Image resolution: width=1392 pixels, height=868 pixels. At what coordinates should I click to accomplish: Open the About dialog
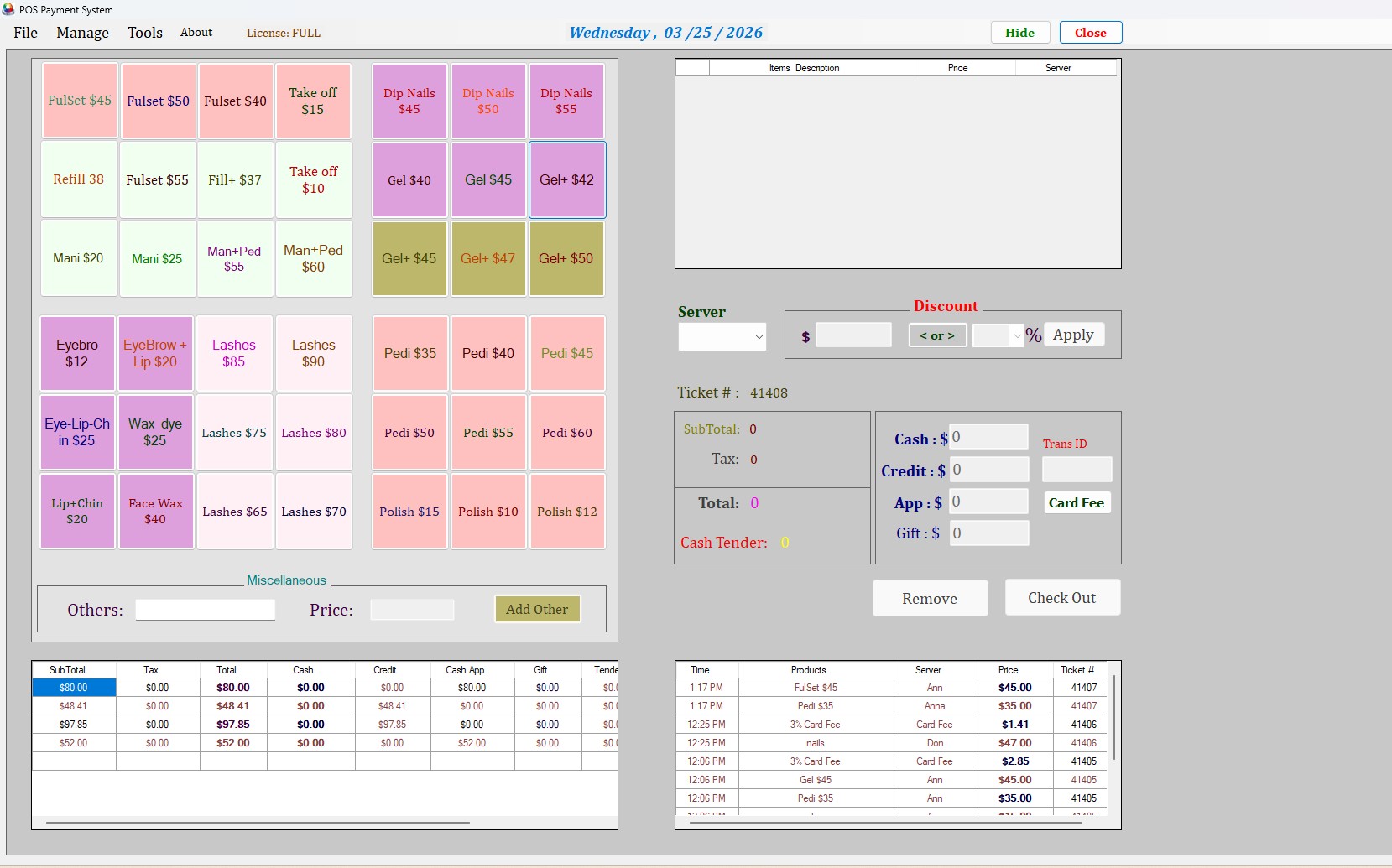(196, 32)
